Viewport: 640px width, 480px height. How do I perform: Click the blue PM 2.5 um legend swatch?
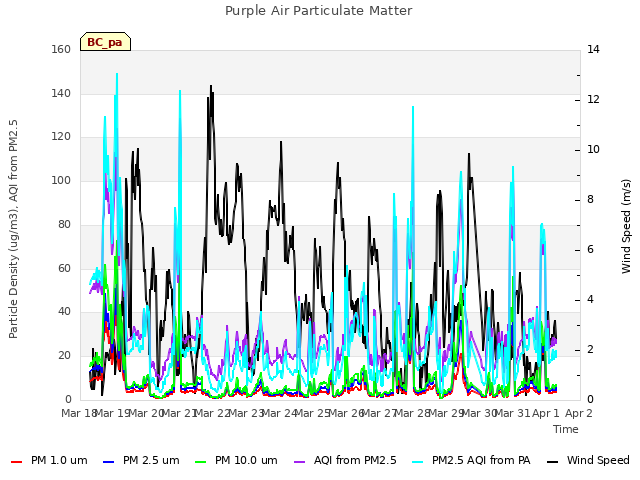point(109,462)
